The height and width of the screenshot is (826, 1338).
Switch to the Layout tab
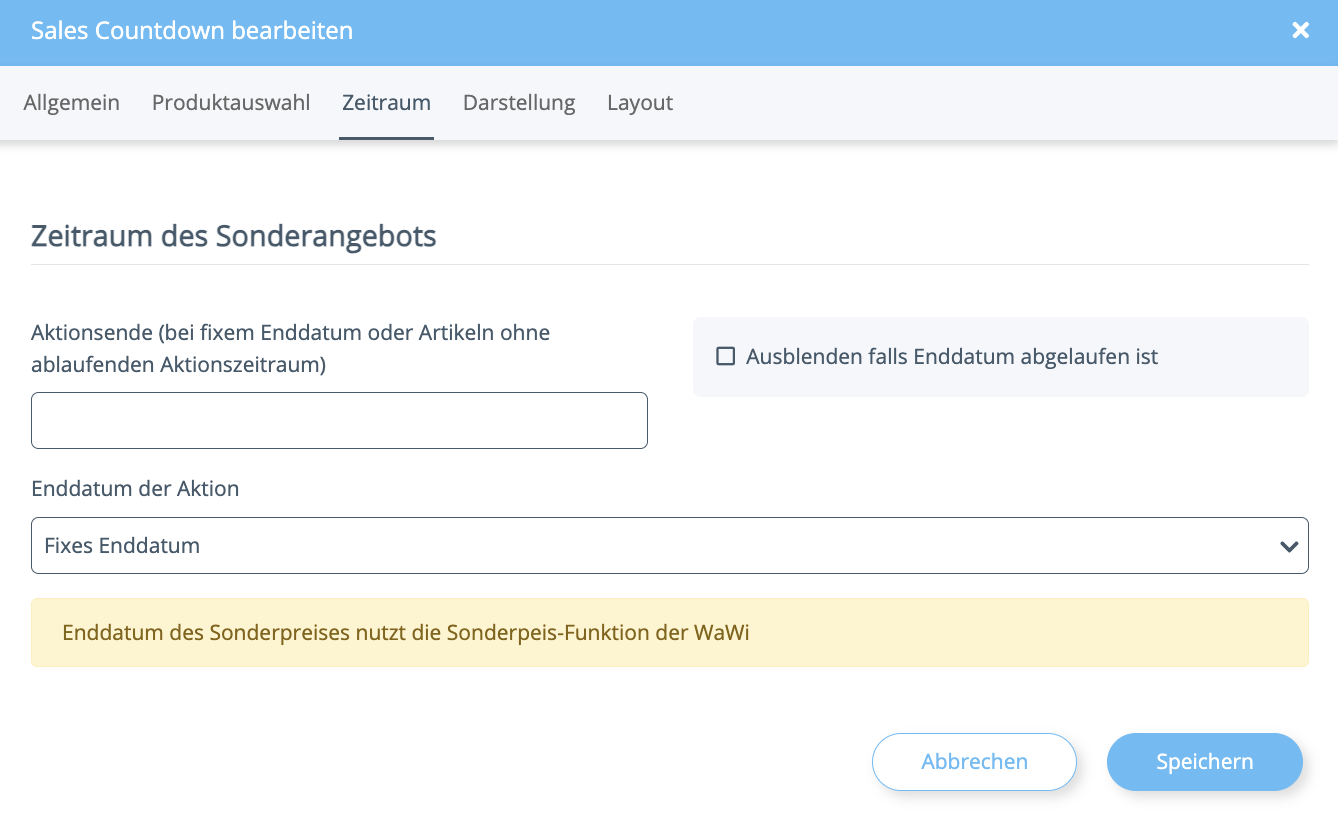point(640,102)
